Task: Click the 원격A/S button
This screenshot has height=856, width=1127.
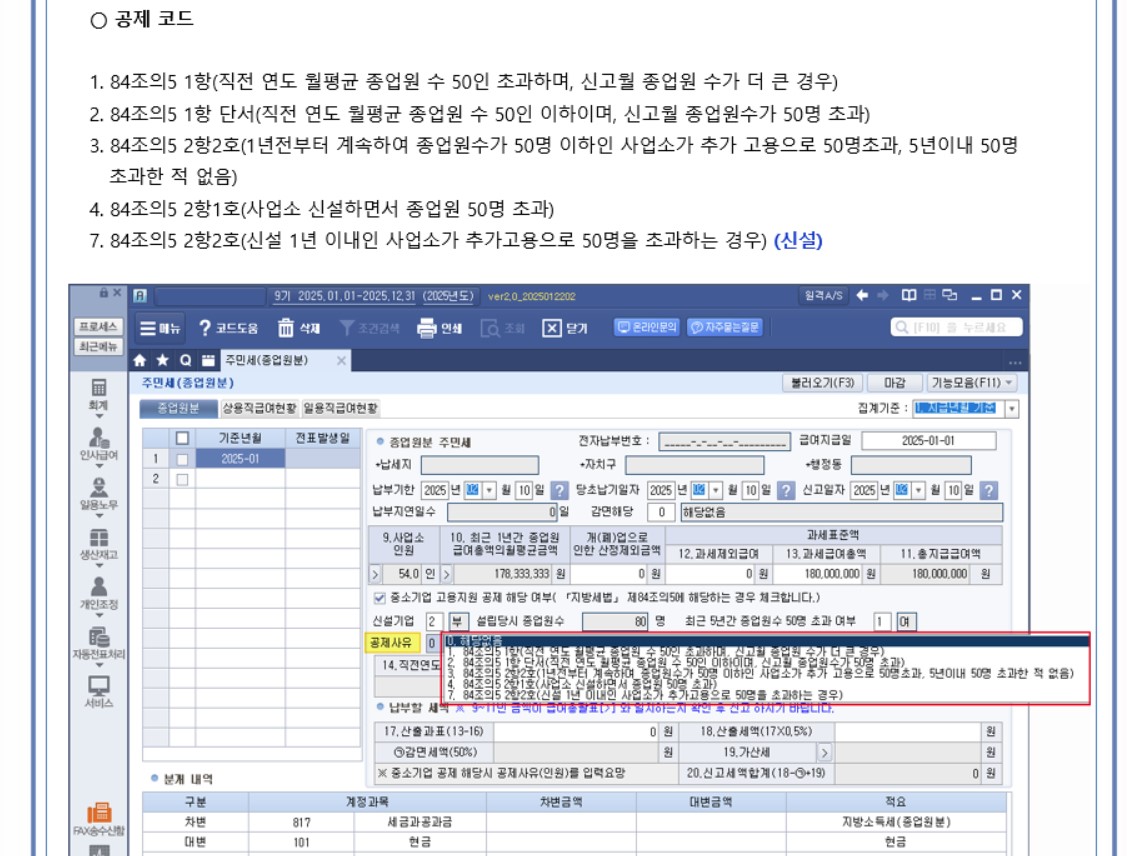Action: coord(823,295)
